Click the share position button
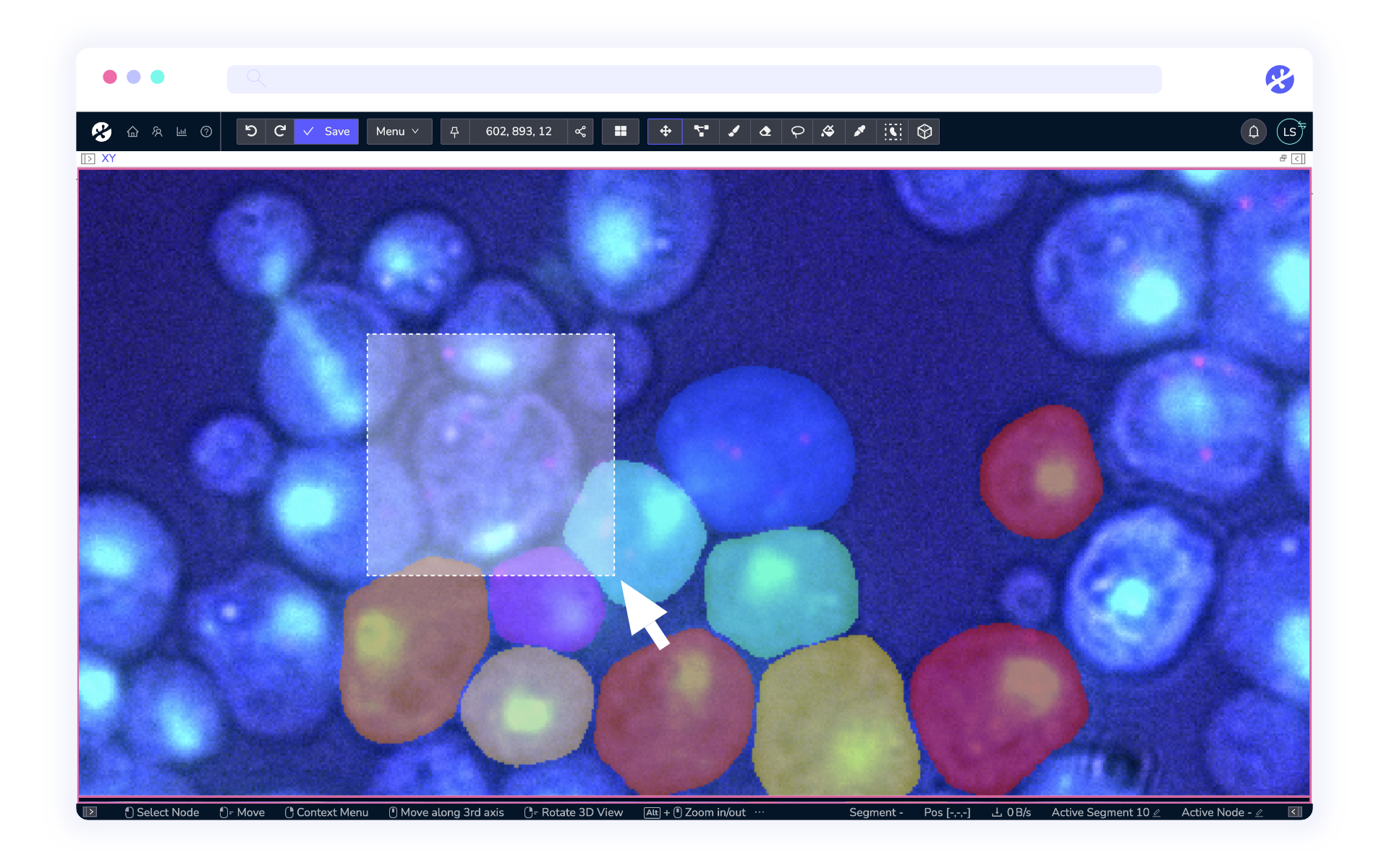The width and height of the screenshot is (1389, 868). coord(580,131)
